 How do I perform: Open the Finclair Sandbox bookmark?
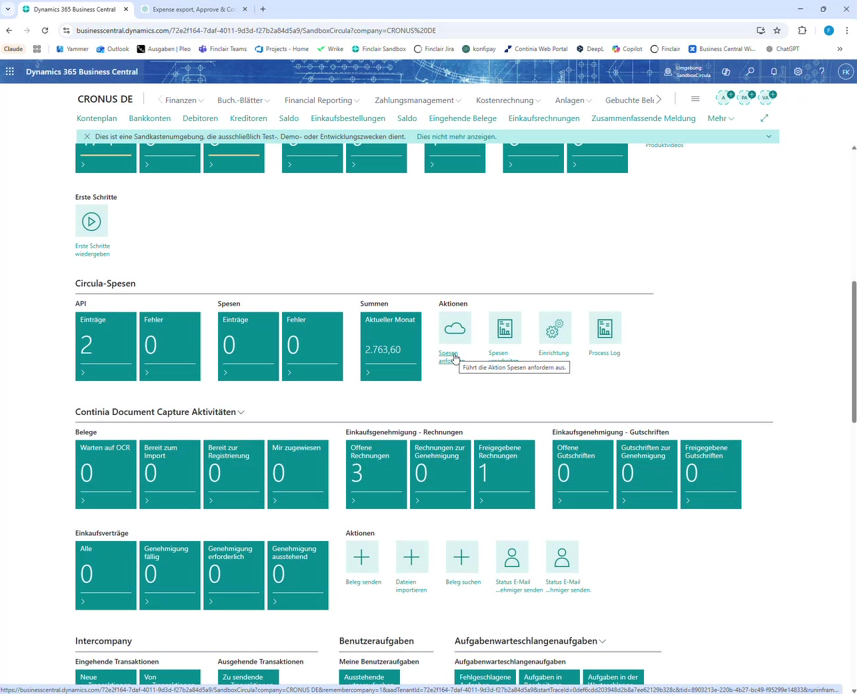pyautogui.click(x=378, y=49)
